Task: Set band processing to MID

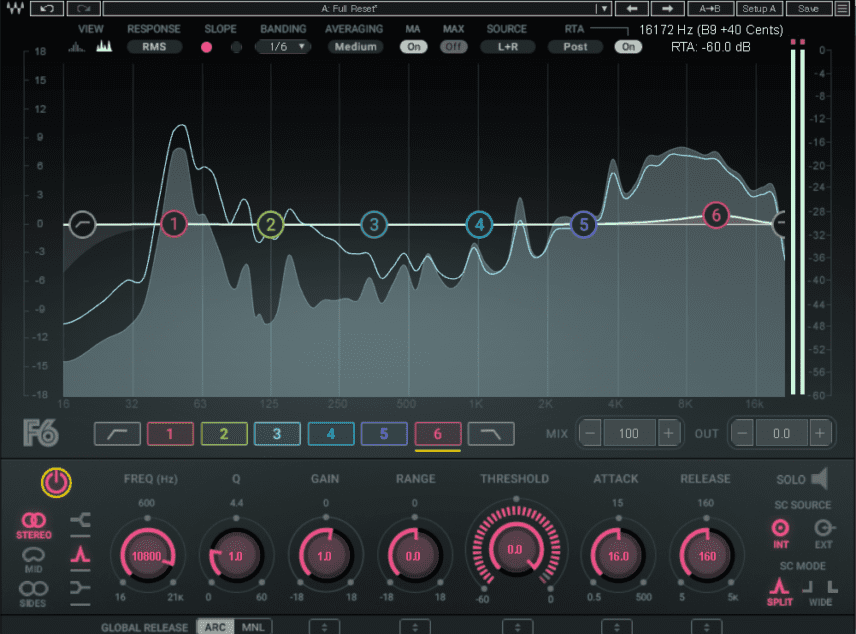Action: [x=33, y=560]
